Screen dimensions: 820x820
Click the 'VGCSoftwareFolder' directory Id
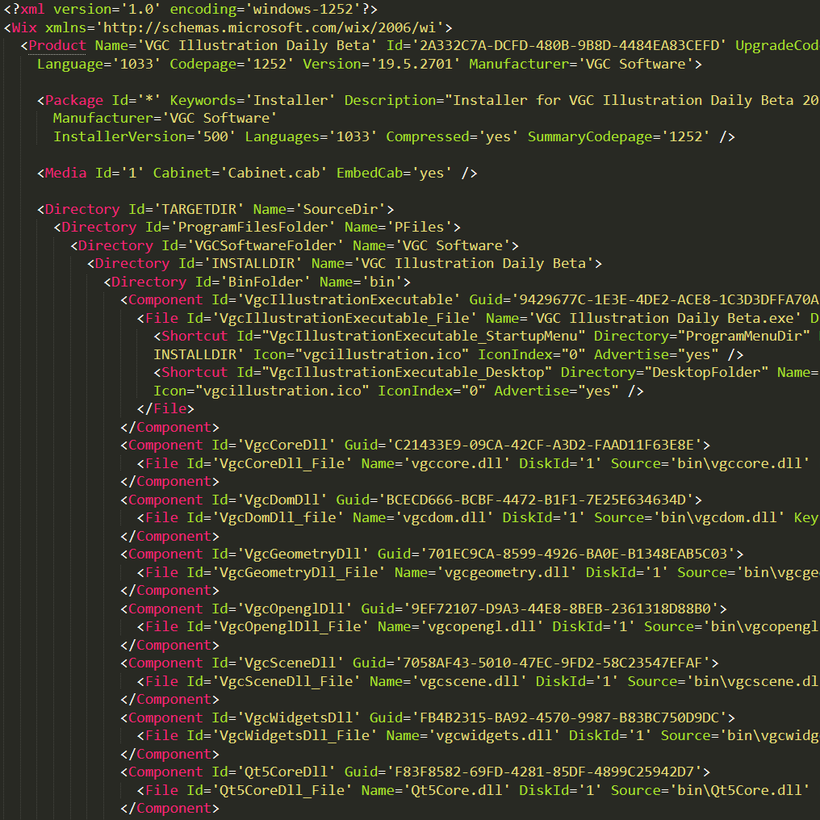tap(265, 245)
